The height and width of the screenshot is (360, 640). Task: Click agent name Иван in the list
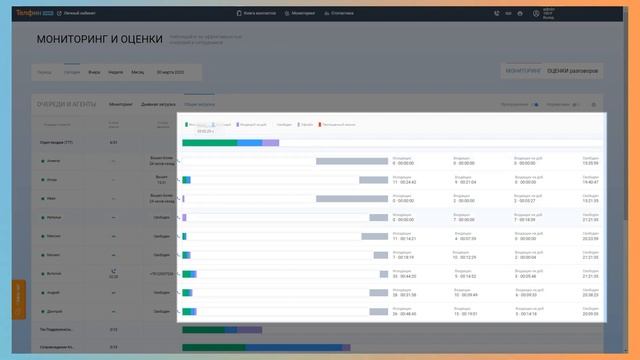[51, 198]
